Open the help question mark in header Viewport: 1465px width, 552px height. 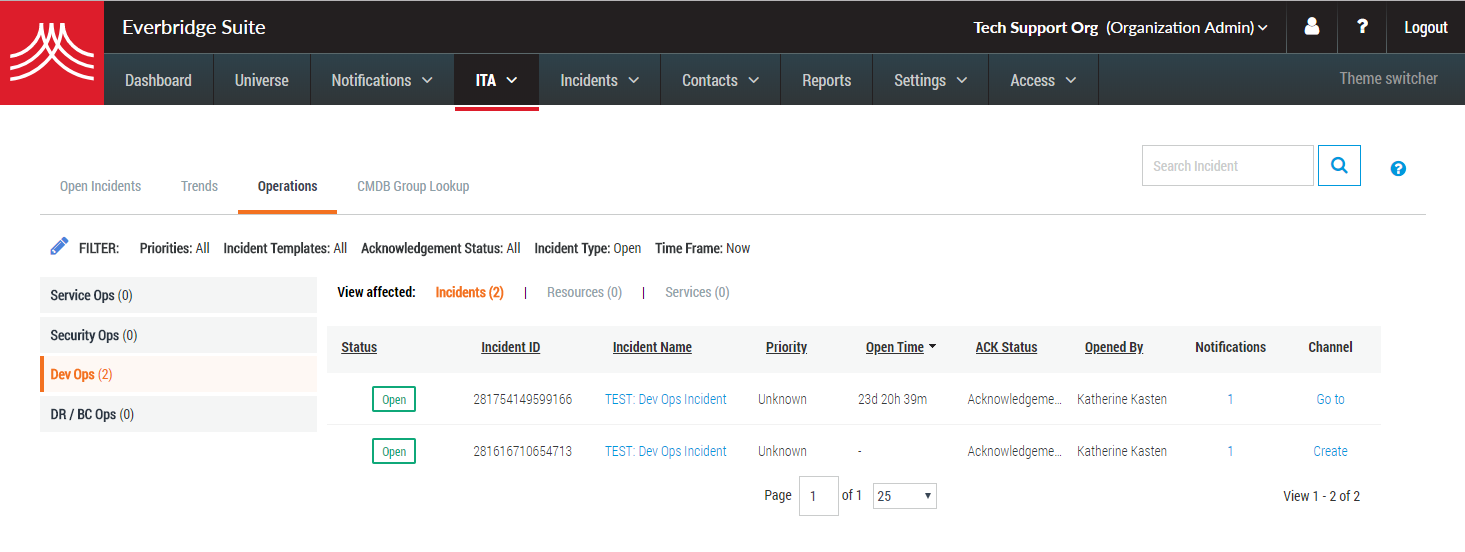(1362, 27)
